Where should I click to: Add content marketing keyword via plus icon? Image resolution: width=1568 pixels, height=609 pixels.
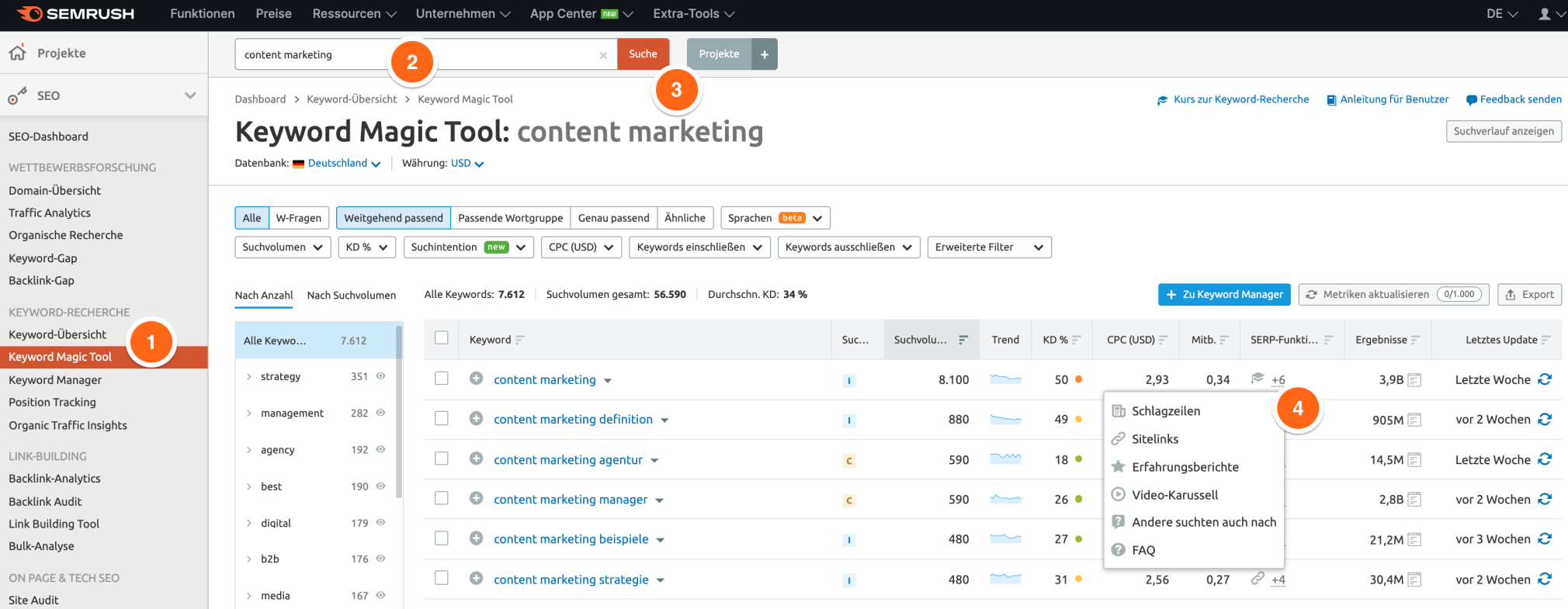[x=477, y=379]
